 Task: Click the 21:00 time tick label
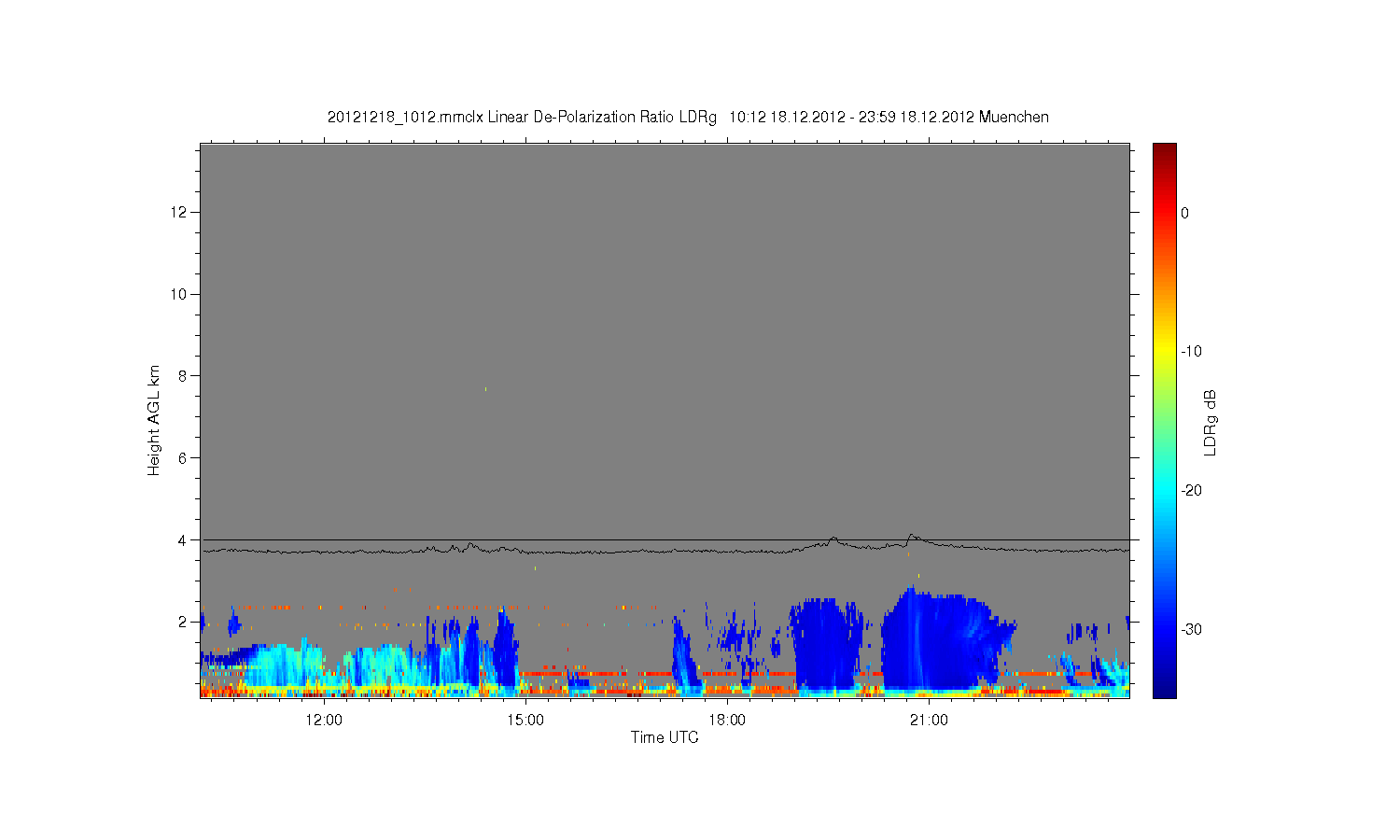929,720
